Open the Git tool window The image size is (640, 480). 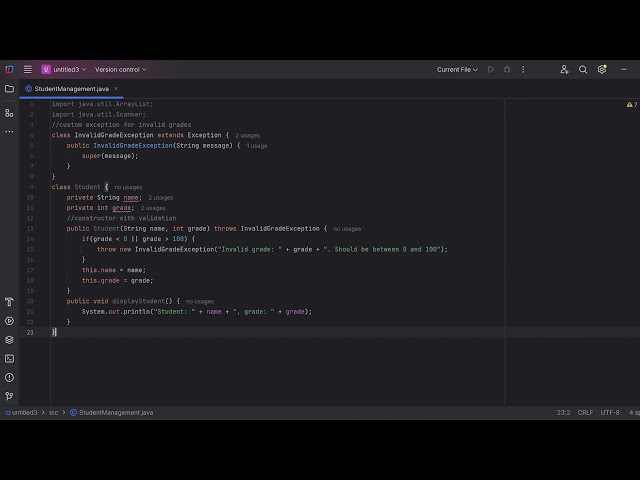9,396
